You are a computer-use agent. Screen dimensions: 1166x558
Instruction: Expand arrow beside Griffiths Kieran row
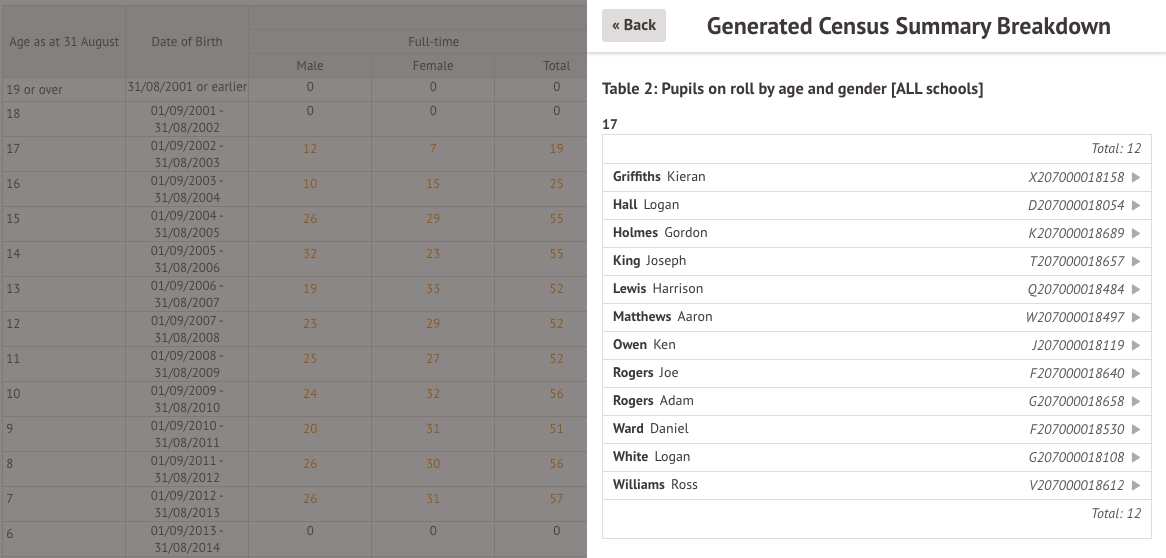click(x=1136, y=177)
